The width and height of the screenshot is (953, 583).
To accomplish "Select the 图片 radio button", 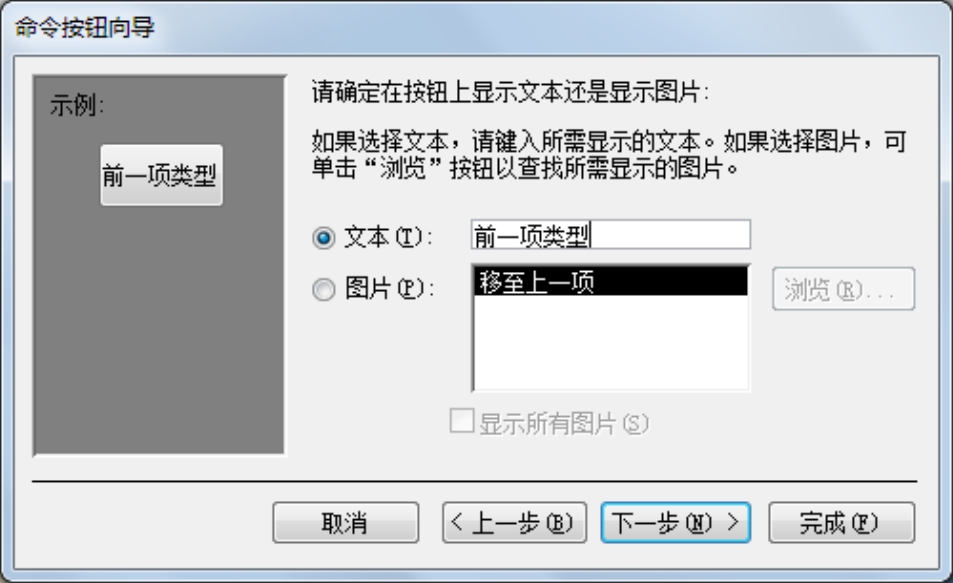I will pyautogui.click(x=323, y=289).
